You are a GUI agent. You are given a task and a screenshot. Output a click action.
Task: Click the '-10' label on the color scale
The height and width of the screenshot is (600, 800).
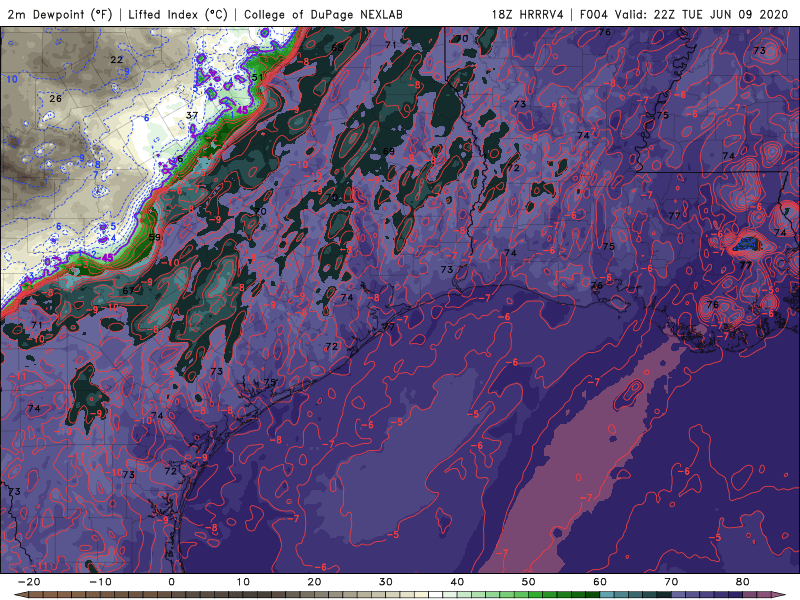100,582
